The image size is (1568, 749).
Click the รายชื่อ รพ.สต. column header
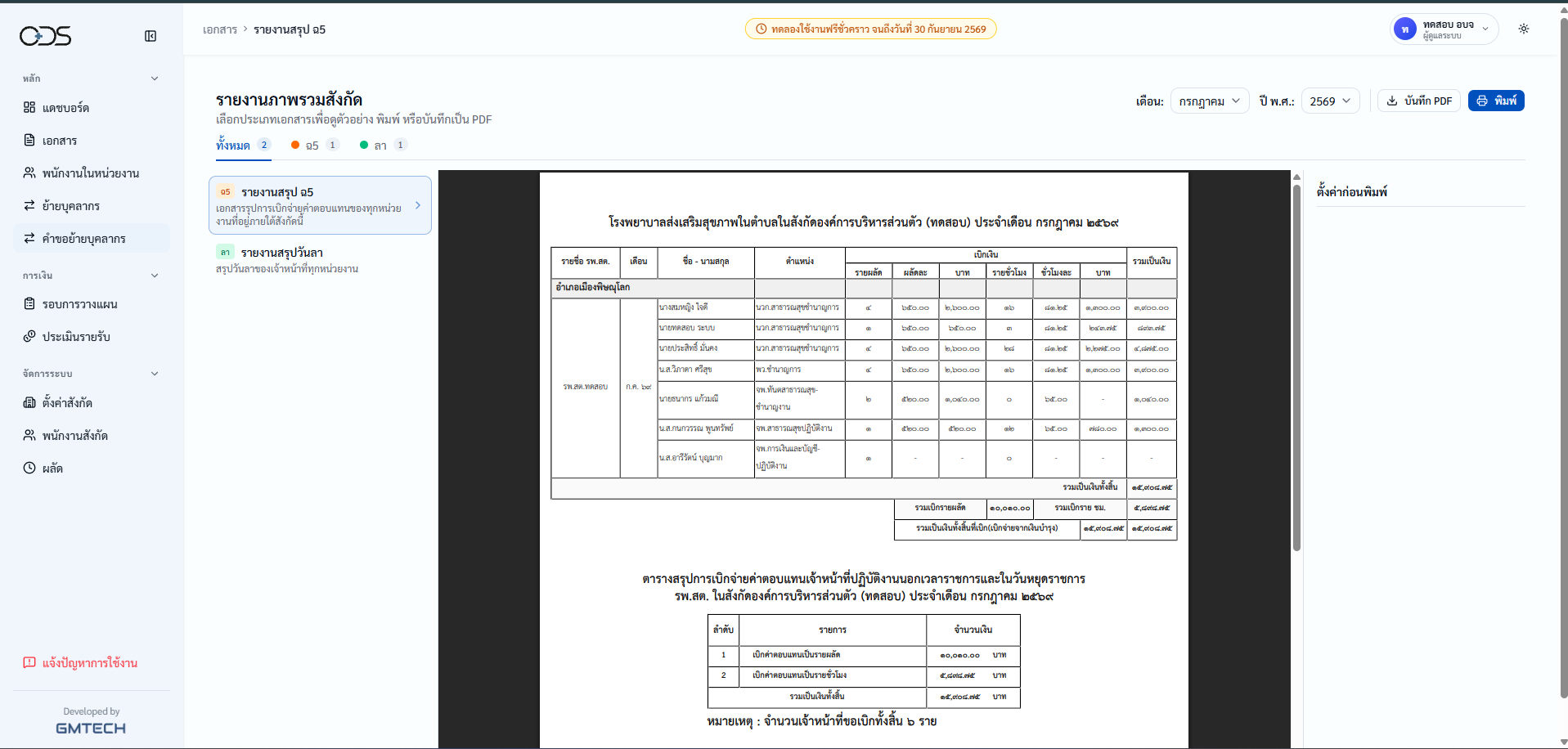(x=586, y=262)
